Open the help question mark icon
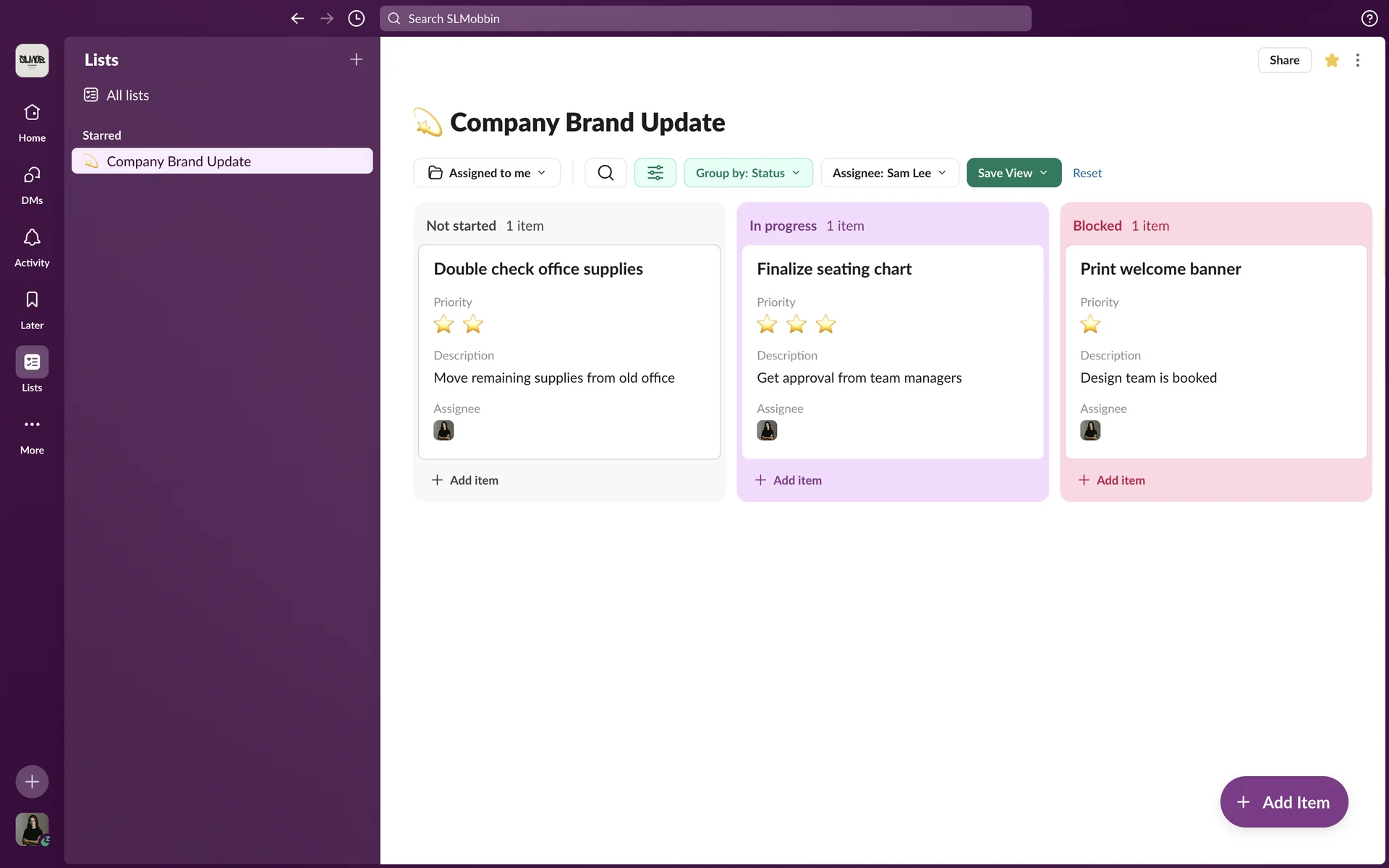Image resolution: width=1389 pixels, height=868 pixels. pyautogui.click(x=1369, y=19)
